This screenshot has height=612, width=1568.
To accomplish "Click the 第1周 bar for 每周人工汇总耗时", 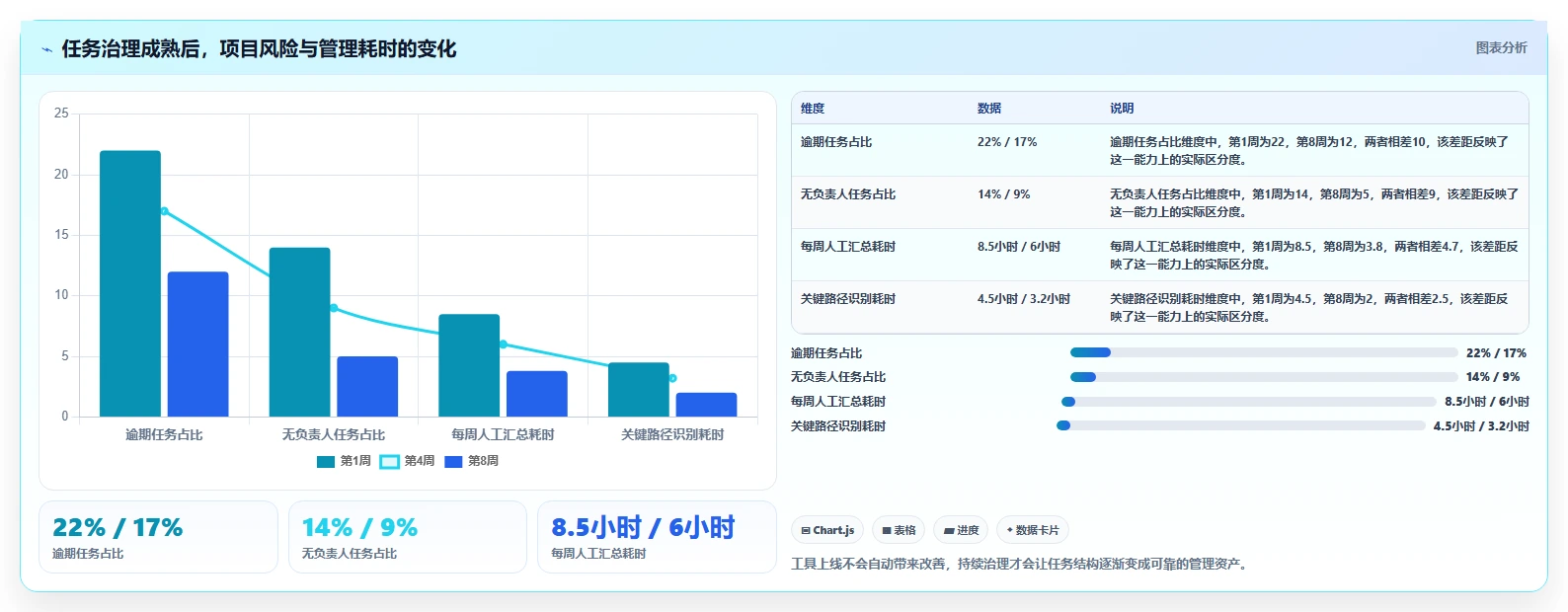I will point(469,365).
